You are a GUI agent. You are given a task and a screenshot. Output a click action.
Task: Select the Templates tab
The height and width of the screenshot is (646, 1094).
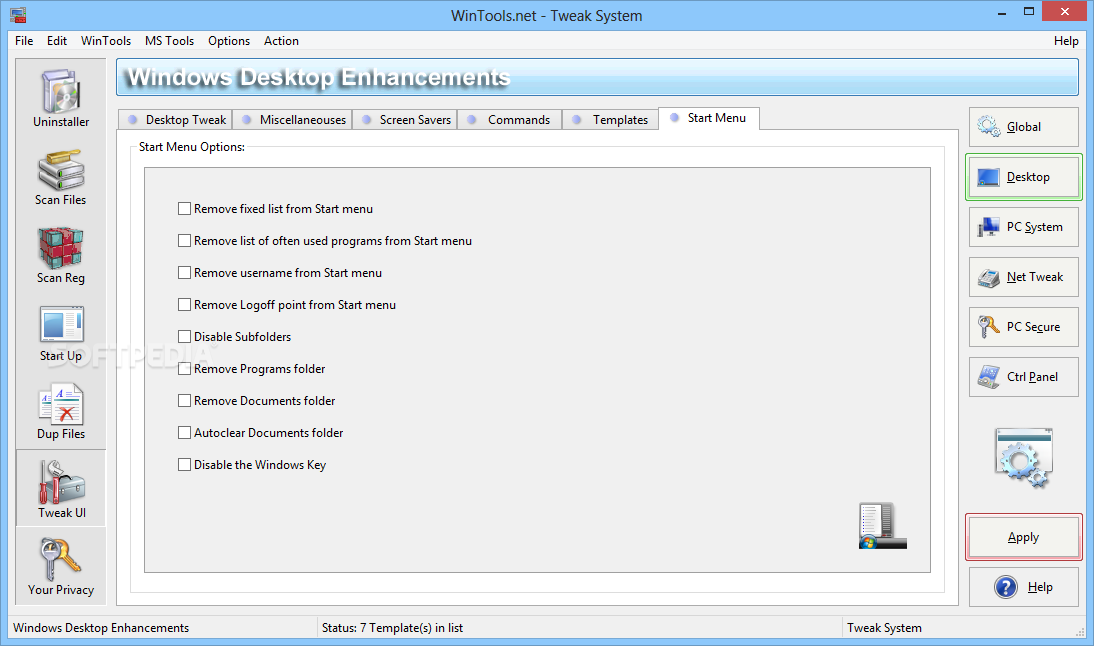pos(610,120)
